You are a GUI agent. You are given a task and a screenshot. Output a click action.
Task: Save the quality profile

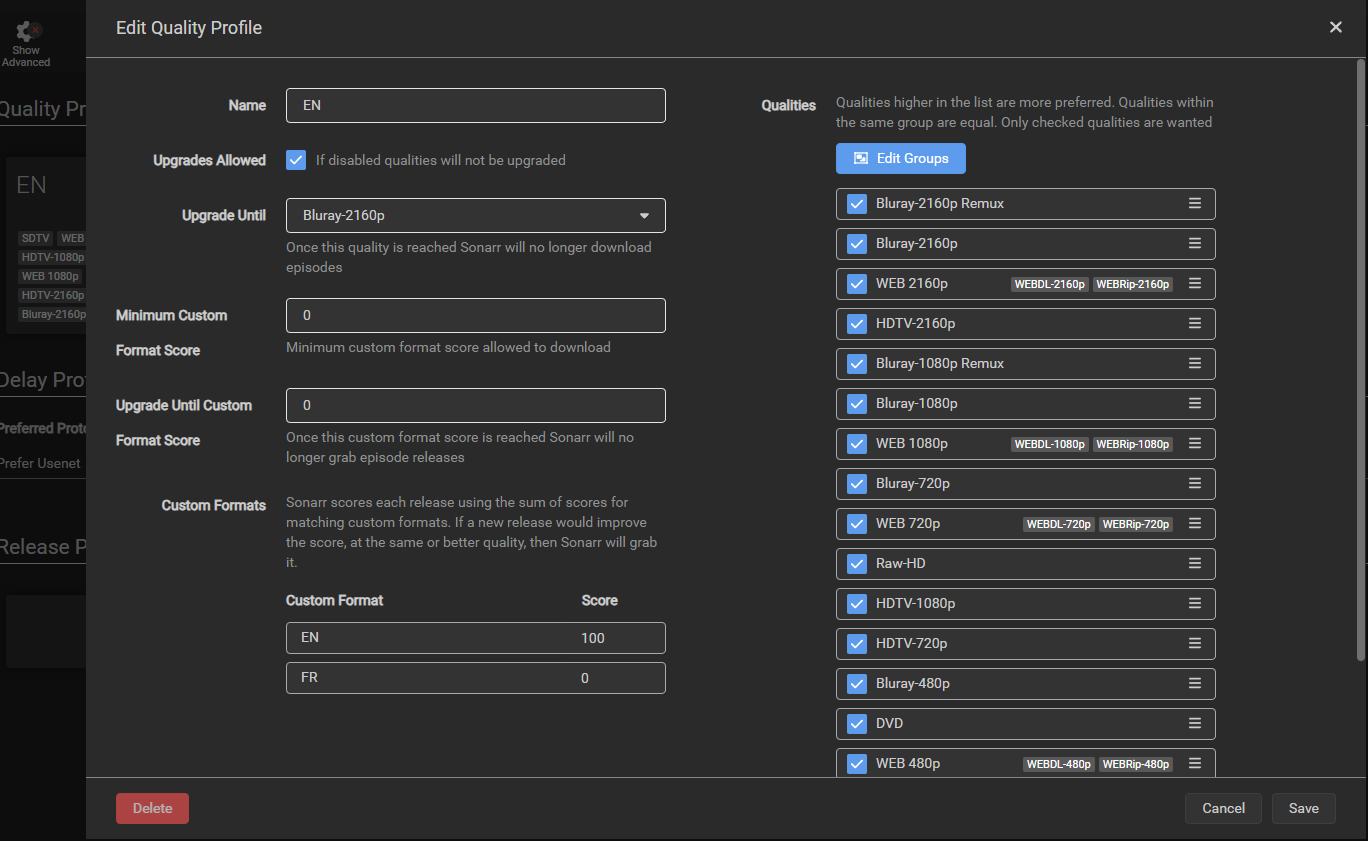1303,808
